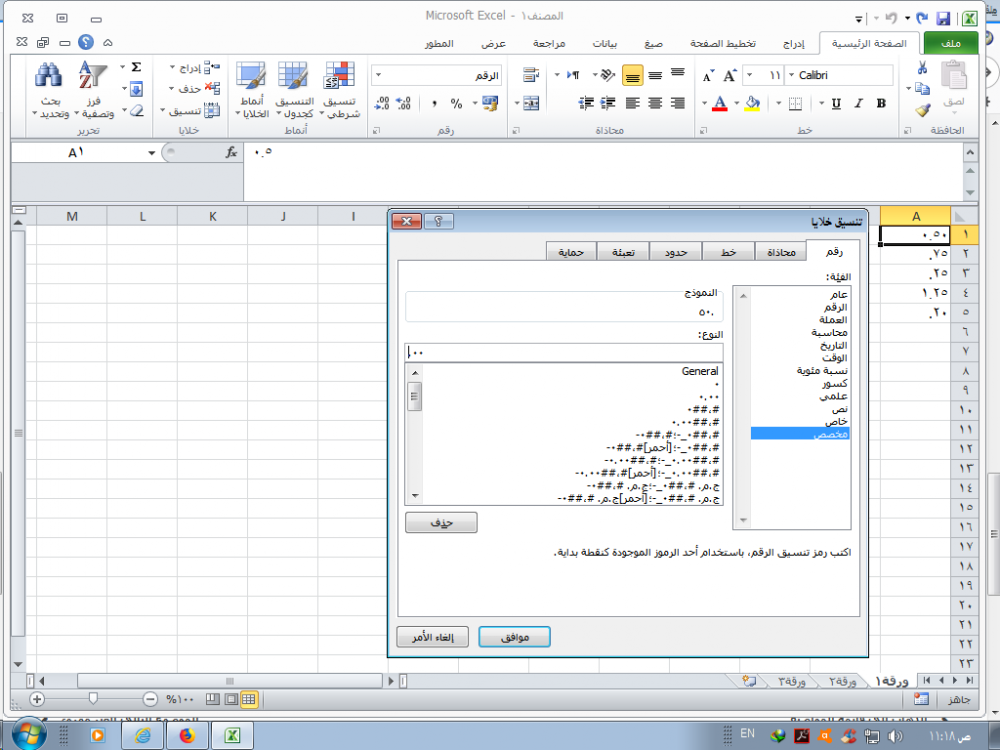The height and width of the screenshot is (750, 1000).
Task: Toggle center horizontal alignment
Action: (x=655, y=103)
